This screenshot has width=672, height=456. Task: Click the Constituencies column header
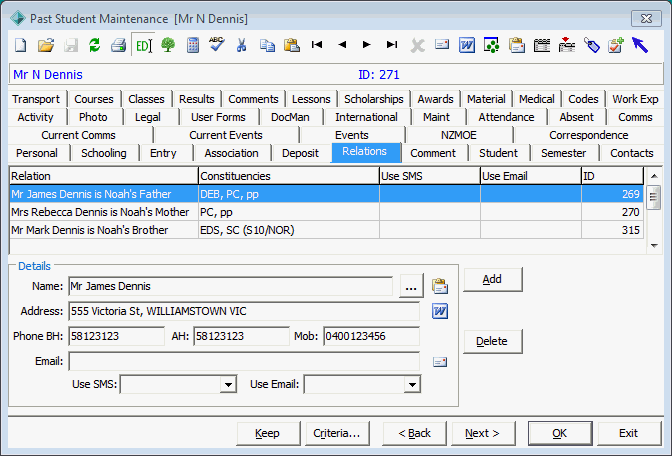click(289, 176)
